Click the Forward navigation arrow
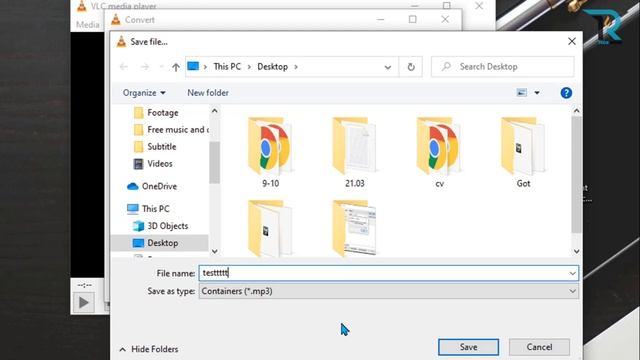 (x=145, y=67)
